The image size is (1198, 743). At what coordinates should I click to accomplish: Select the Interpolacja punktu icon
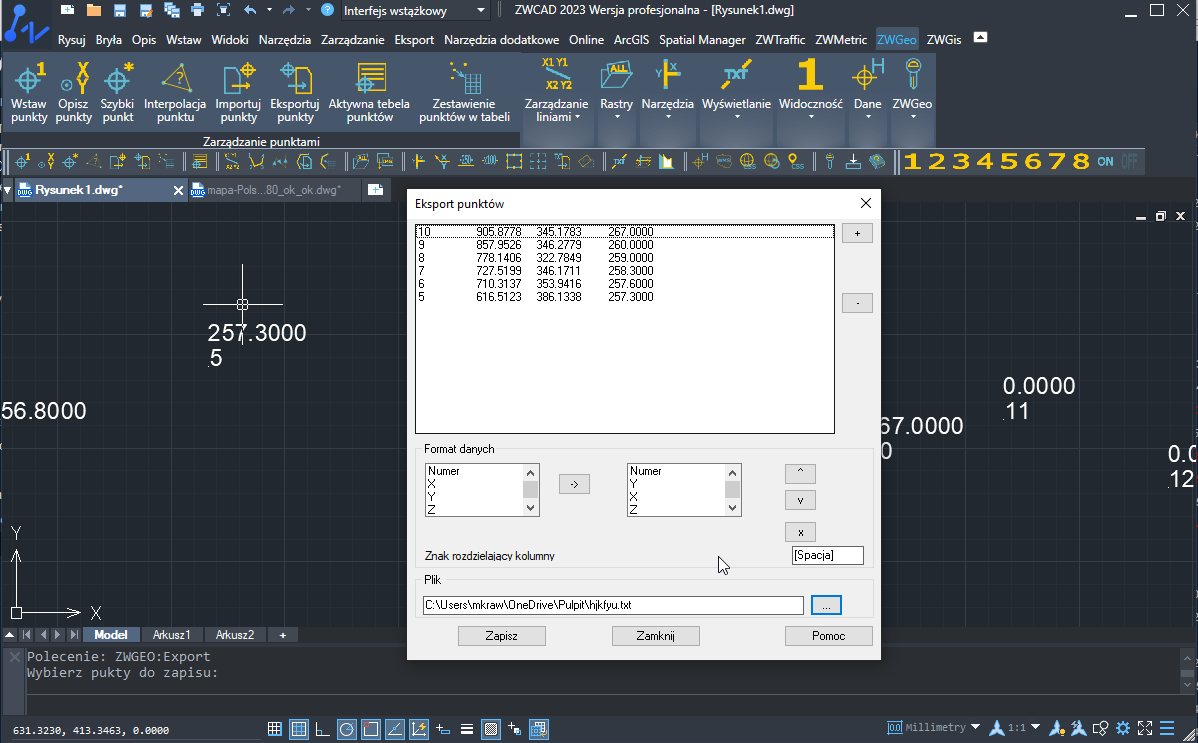[175, 92]
